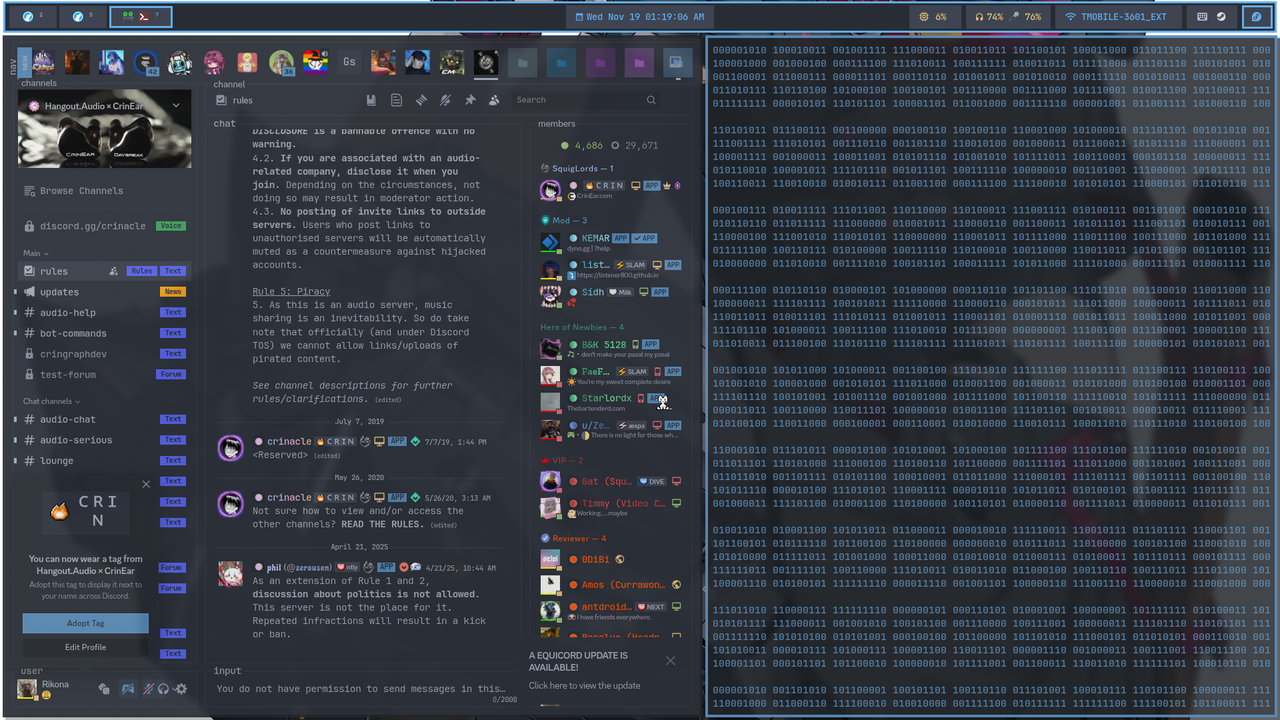Image resolution: width=1280 pixels, height=720 pixels.
Task: Open the search magnifier in rules channel
Action: [x=651, y=100]
